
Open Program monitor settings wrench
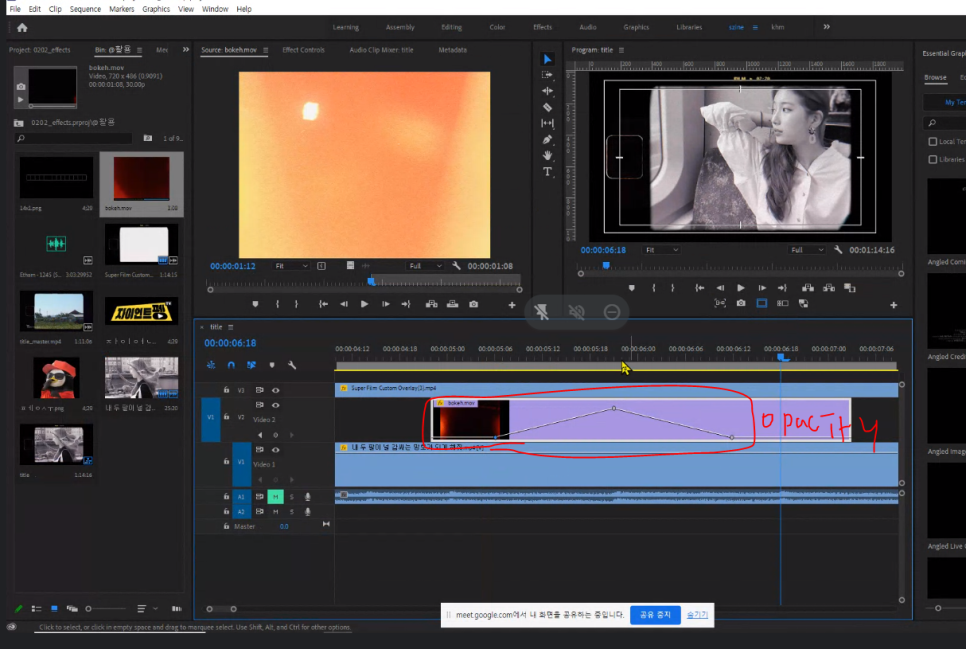[x=838, y=250]
